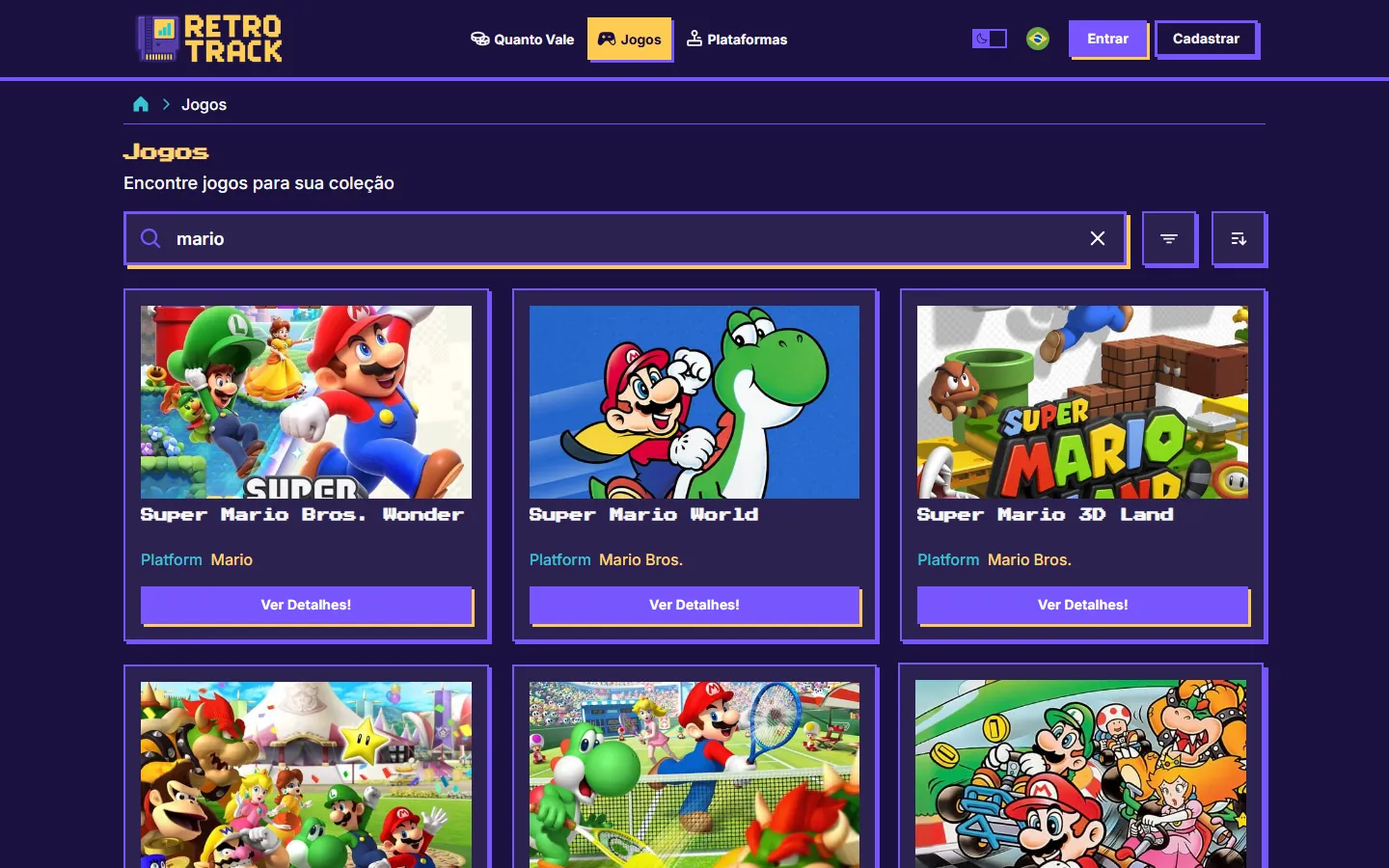Click Mario tag on Bros. Wonder card
1389x868 pixels.
click(231, 559)
